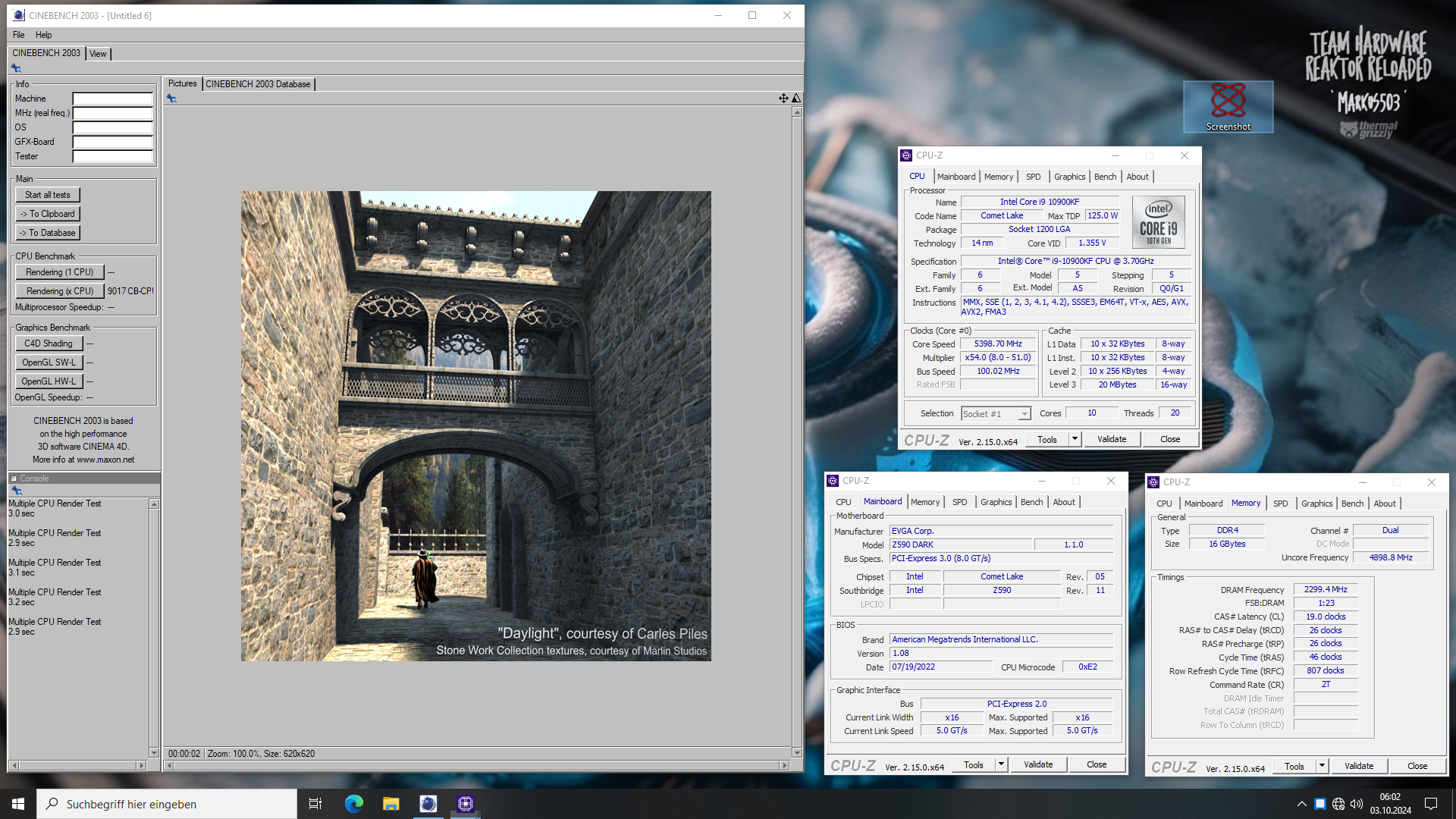1456x819 pixels.
Task: Click the console vertical scrollbar down arrow
Action: point(154,753)
